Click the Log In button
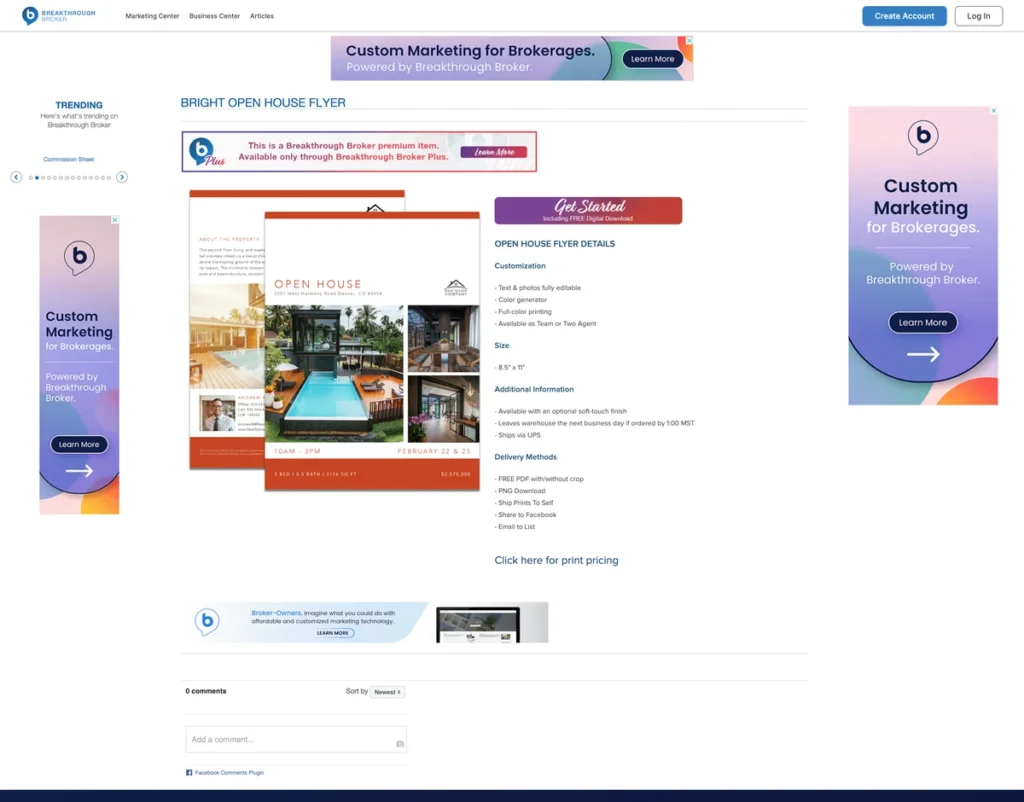The width and height of the screenshot is (1024, 802). (x=978, y=16)
